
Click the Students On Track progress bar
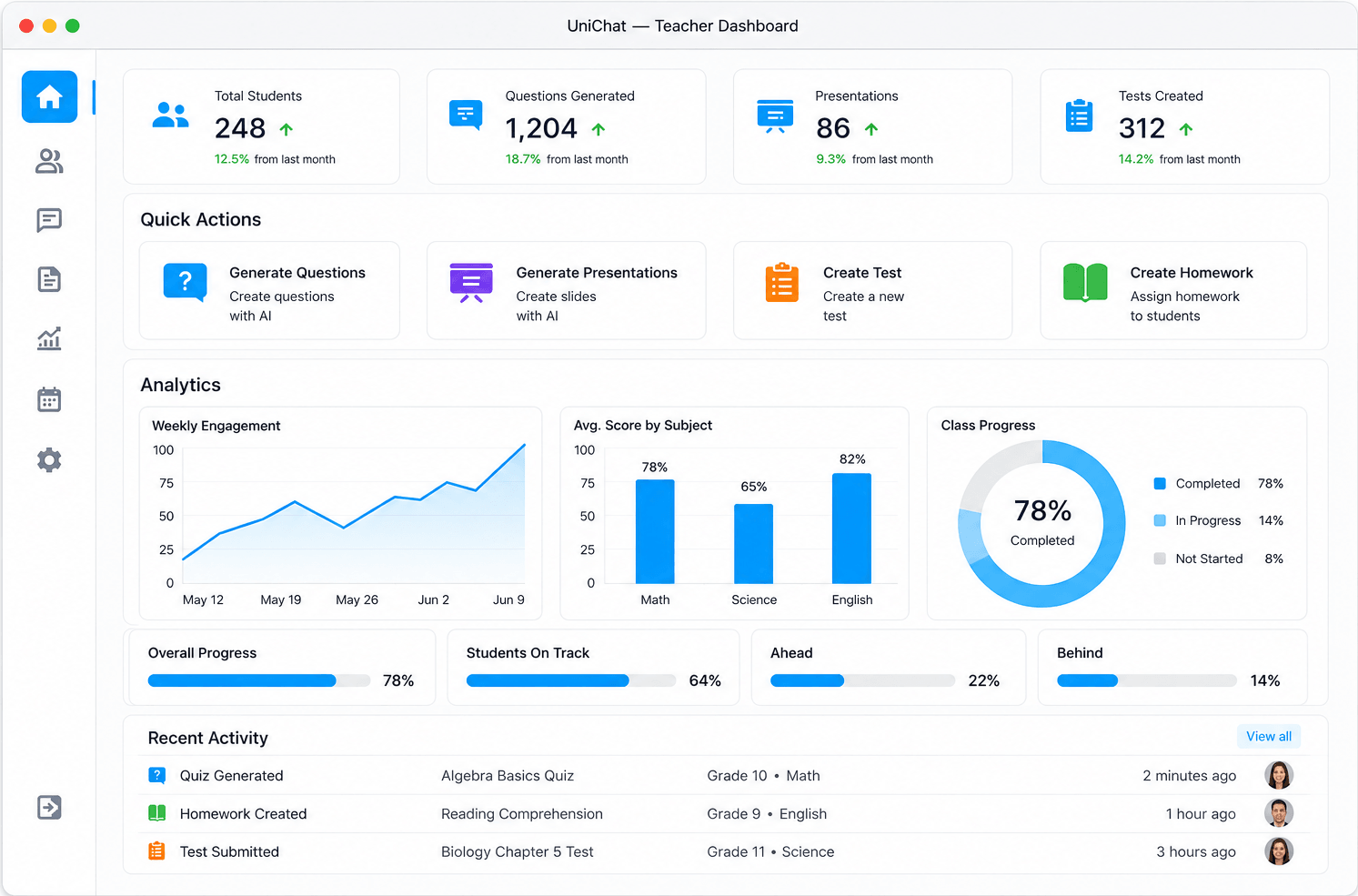[x=571, y=680]
